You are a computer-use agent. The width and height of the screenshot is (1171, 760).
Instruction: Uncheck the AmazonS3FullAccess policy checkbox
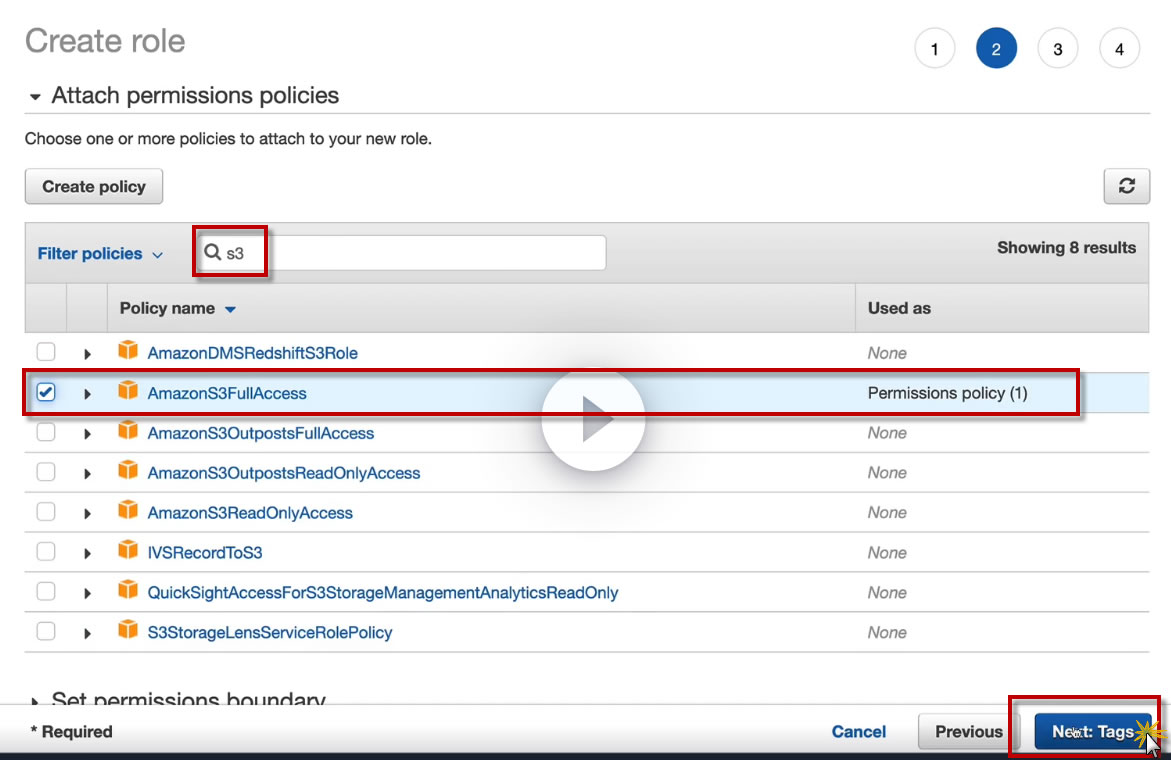pyautogui.click(x=46, y=393)
